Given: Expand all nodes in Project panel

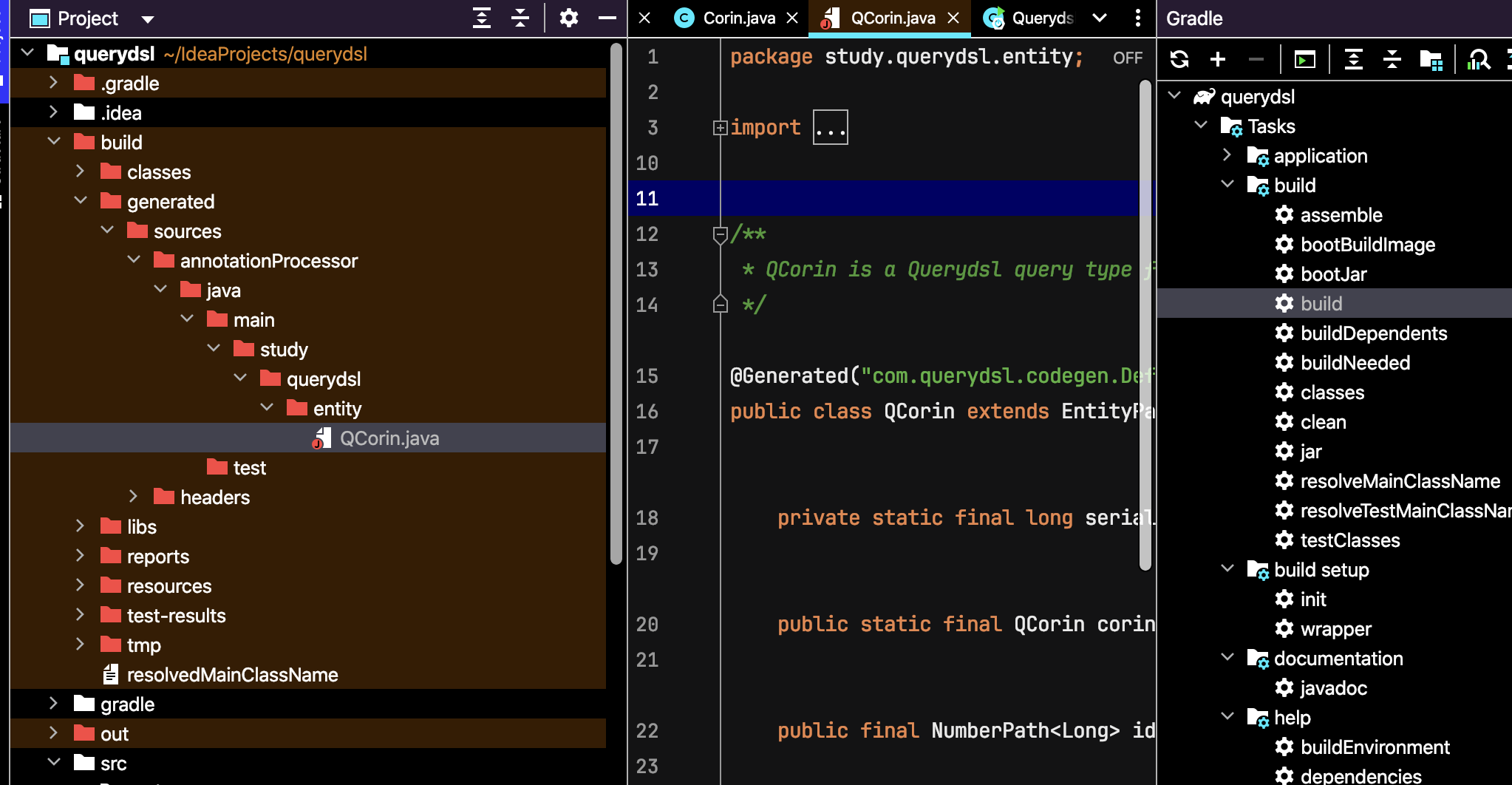Looking at the screenshot, I should (482, 18).
